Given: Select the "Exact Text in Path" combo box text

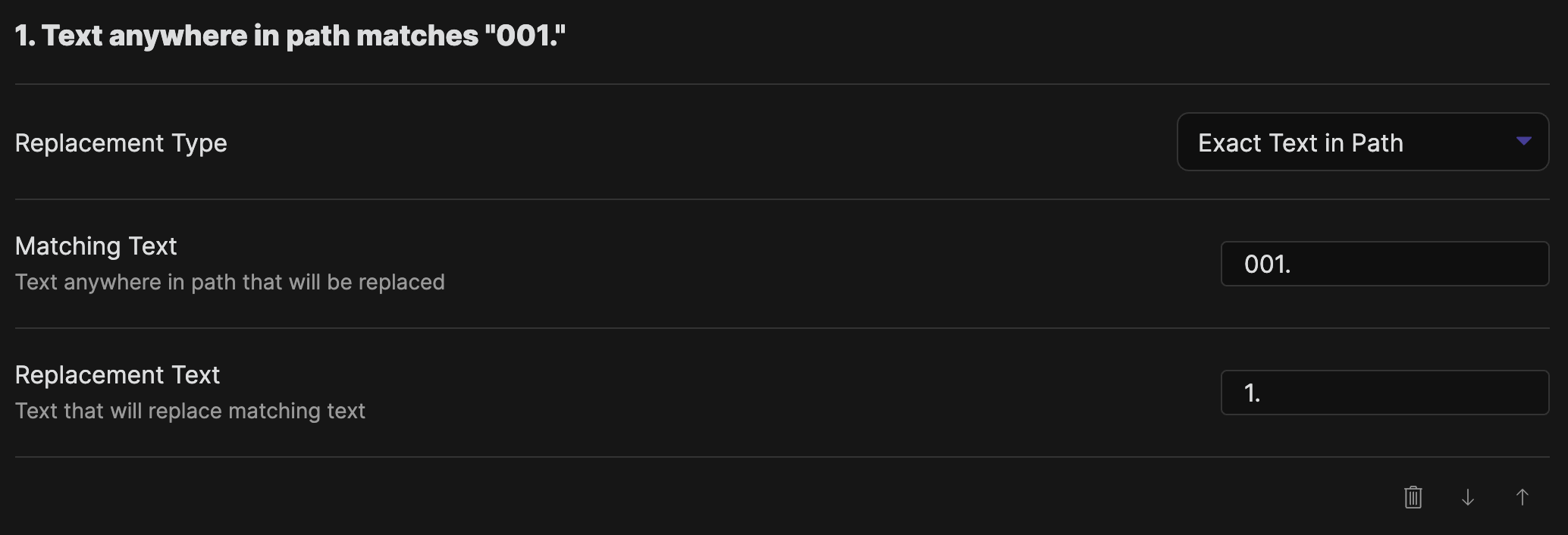Looking at the screenshot, I should tap(1300, 142).
